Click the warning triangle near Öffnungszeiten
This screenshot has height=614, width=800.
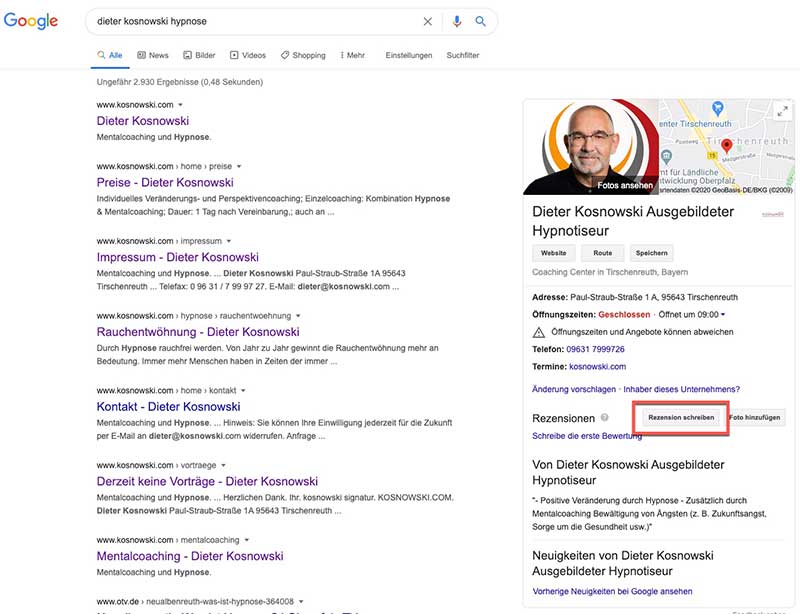coord(537,333)
